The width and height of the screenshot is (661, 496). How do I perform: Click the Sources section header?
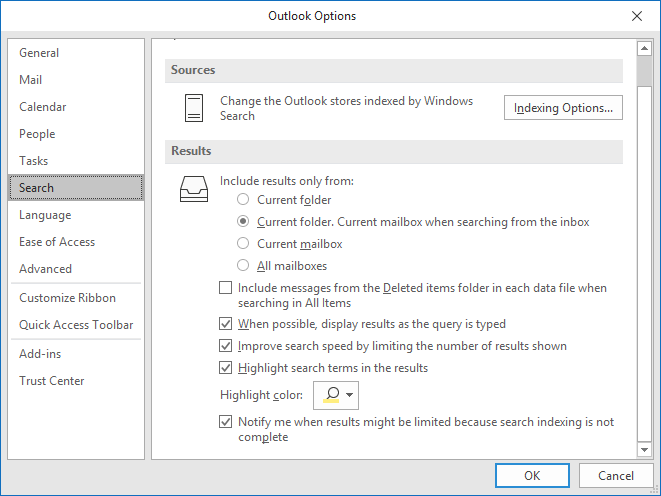[x=394, y=70]
